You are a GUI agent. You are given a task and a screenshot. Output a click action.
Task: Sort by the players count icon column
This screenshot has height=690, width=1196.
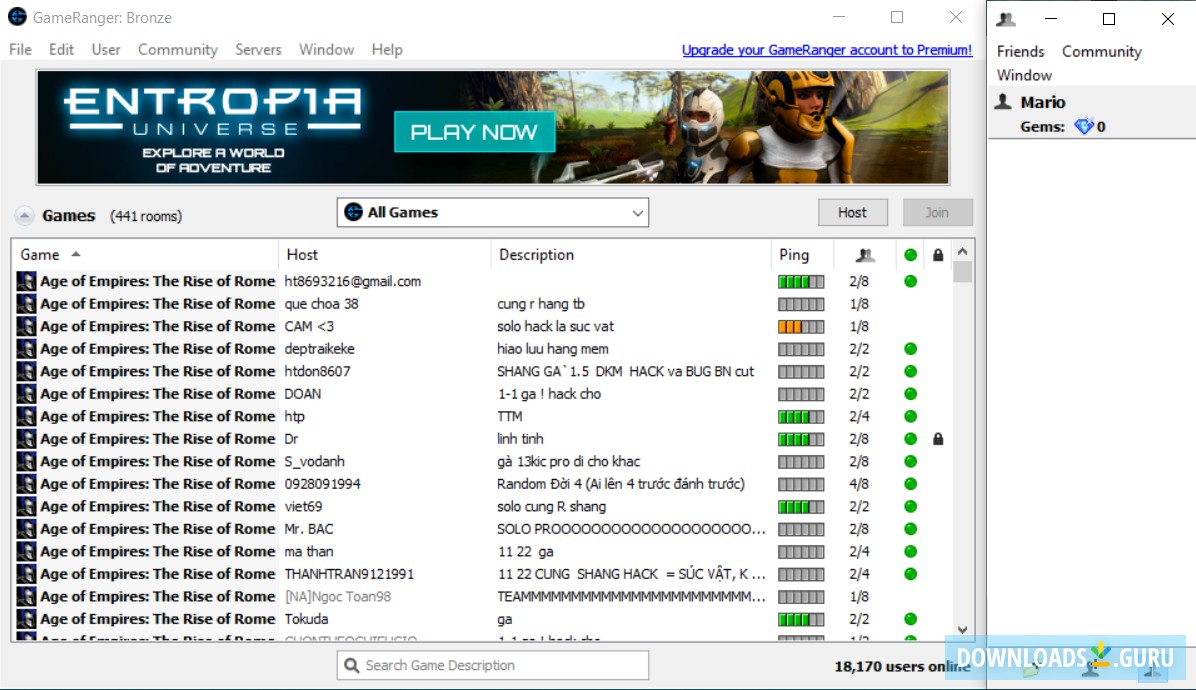tap(865, 255)
